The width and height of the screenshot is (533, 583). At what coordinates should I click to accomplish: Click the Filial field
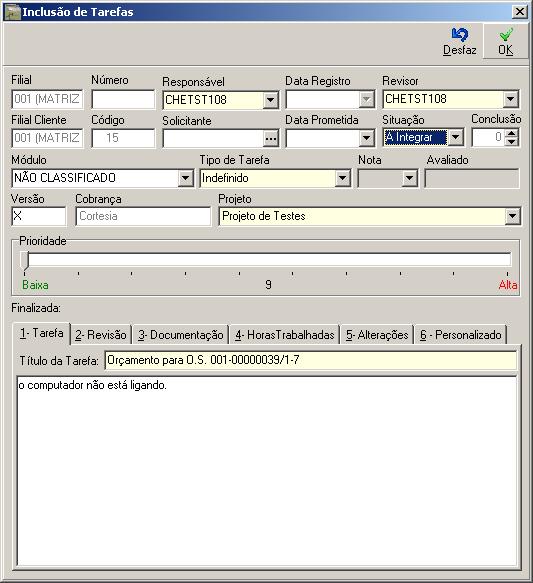47,99
